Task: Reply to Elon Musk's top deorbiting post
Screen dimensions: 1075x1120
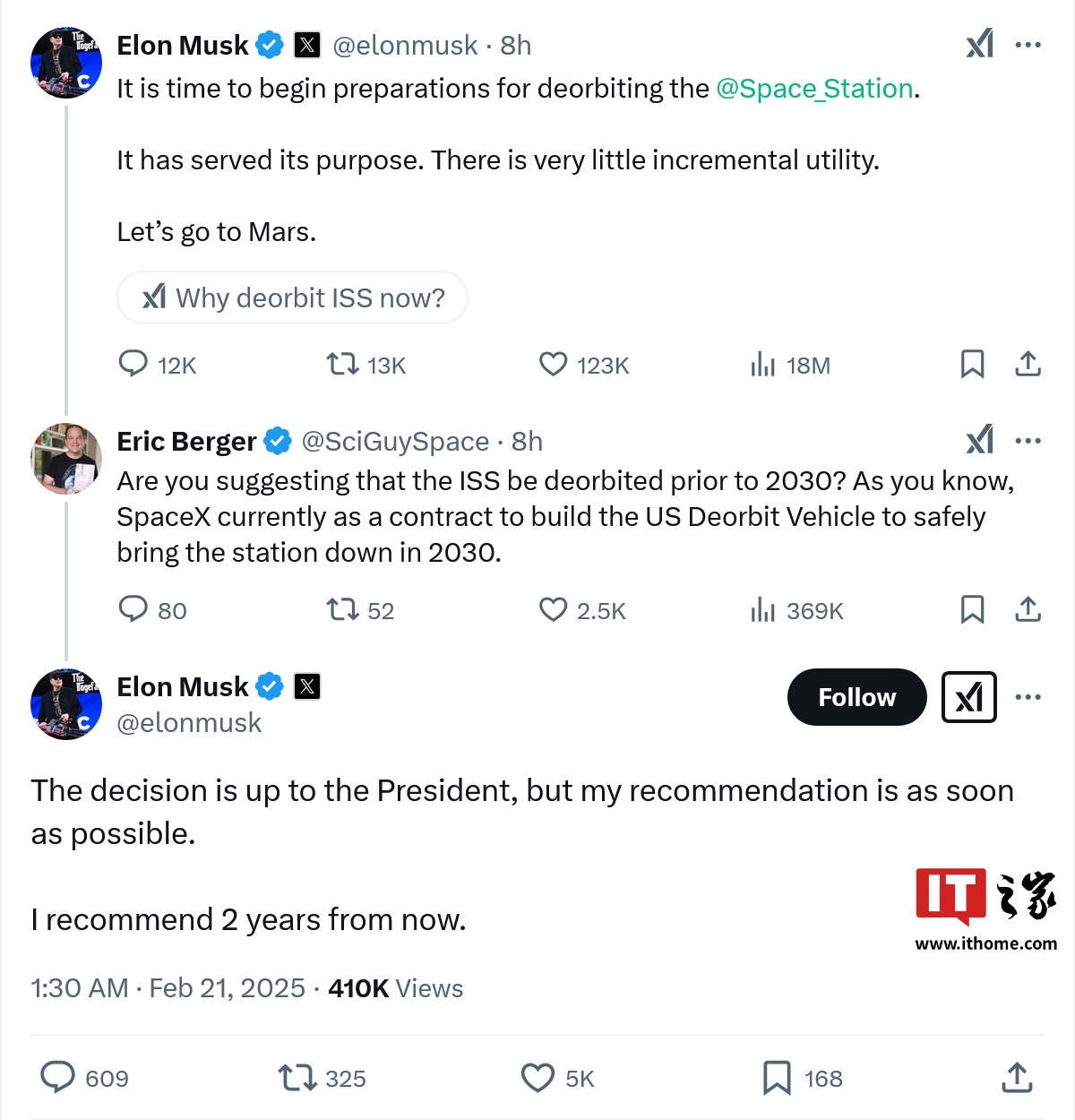Action: pos(133,364)
